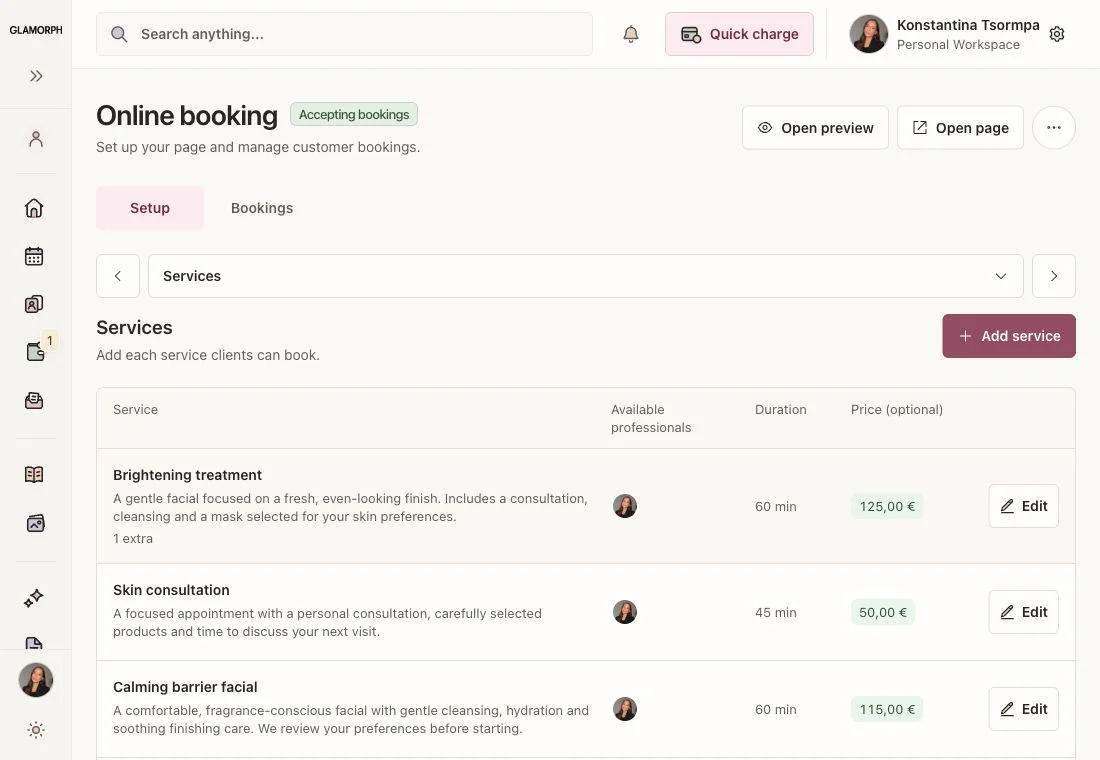Screen dimensions: 1100x760
Task: Click Open page button
Action: point(960,128)
